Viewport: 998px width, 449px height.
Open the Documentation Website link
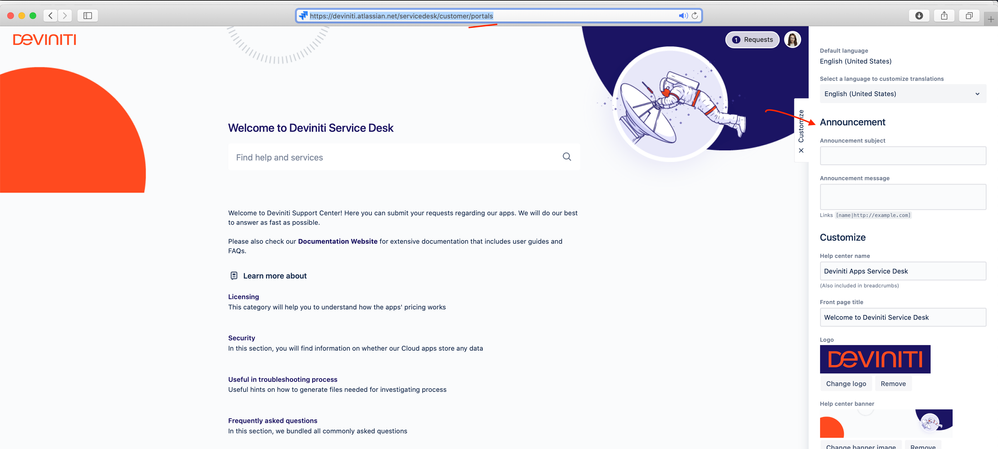click(x=338, y=241)
